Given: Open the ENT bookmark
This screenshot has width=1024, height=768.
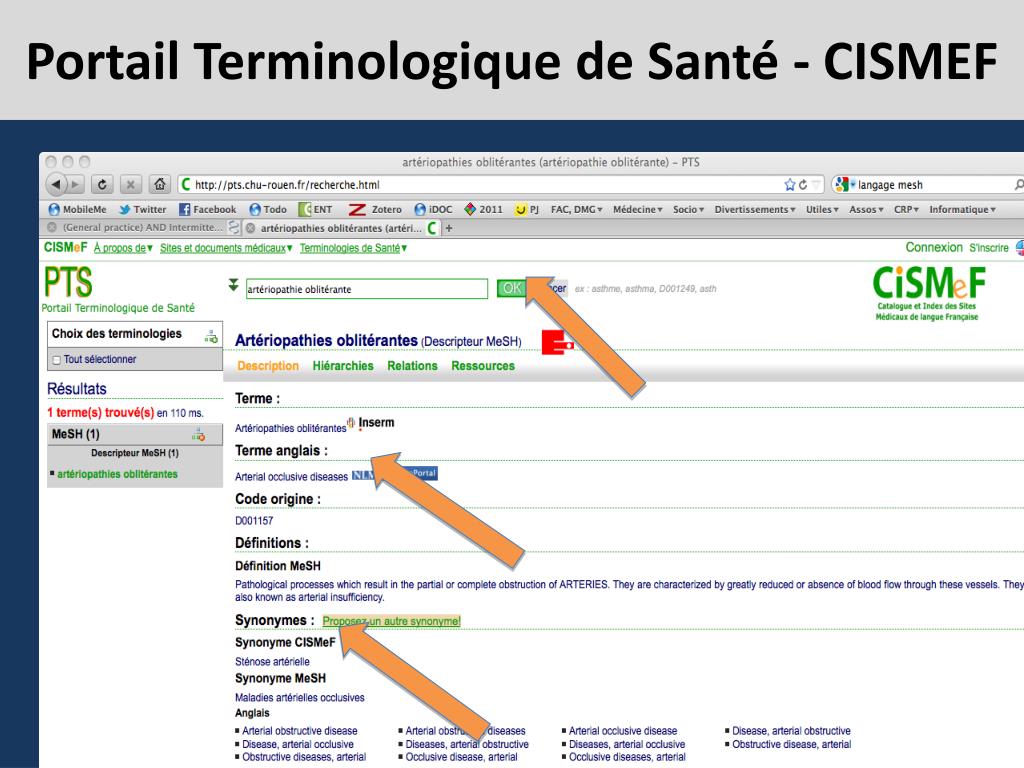Looking at the screenshot, I should point(315,210).
